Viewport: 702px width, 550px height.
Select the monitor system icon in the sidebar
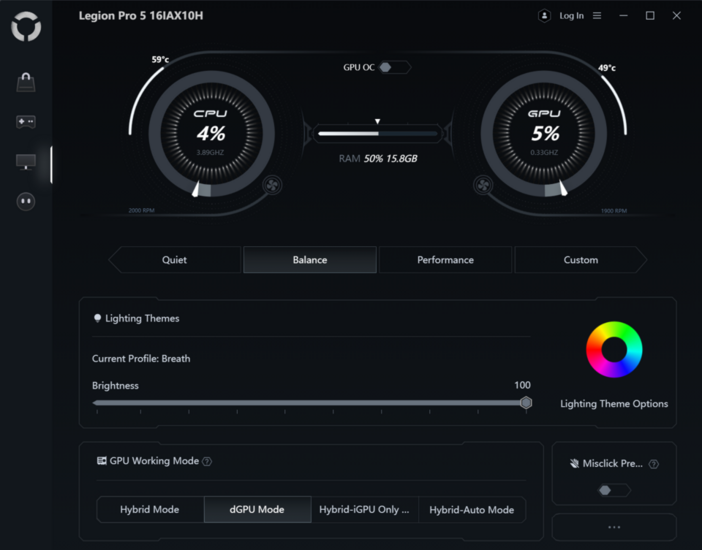point(26,162)
